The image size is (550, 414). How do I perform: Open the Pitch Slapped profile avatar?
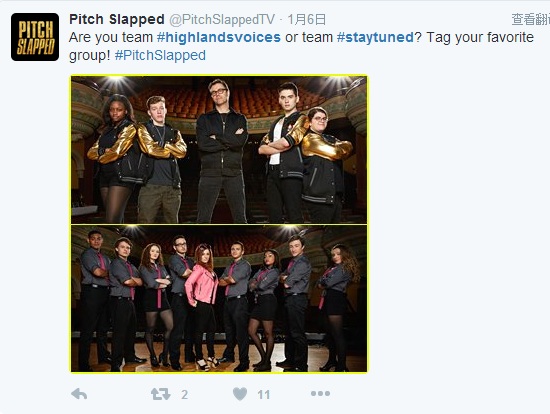[35, 37]
